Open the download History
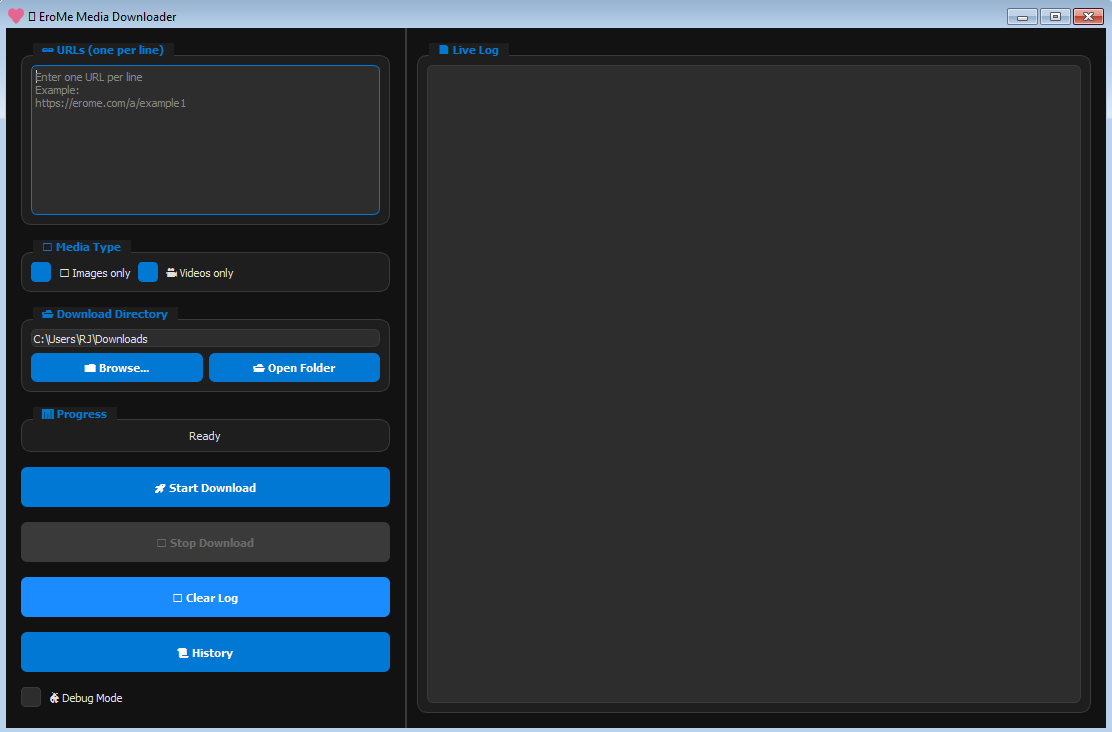This screenshot has width=1112, height=732. point(206,653)
